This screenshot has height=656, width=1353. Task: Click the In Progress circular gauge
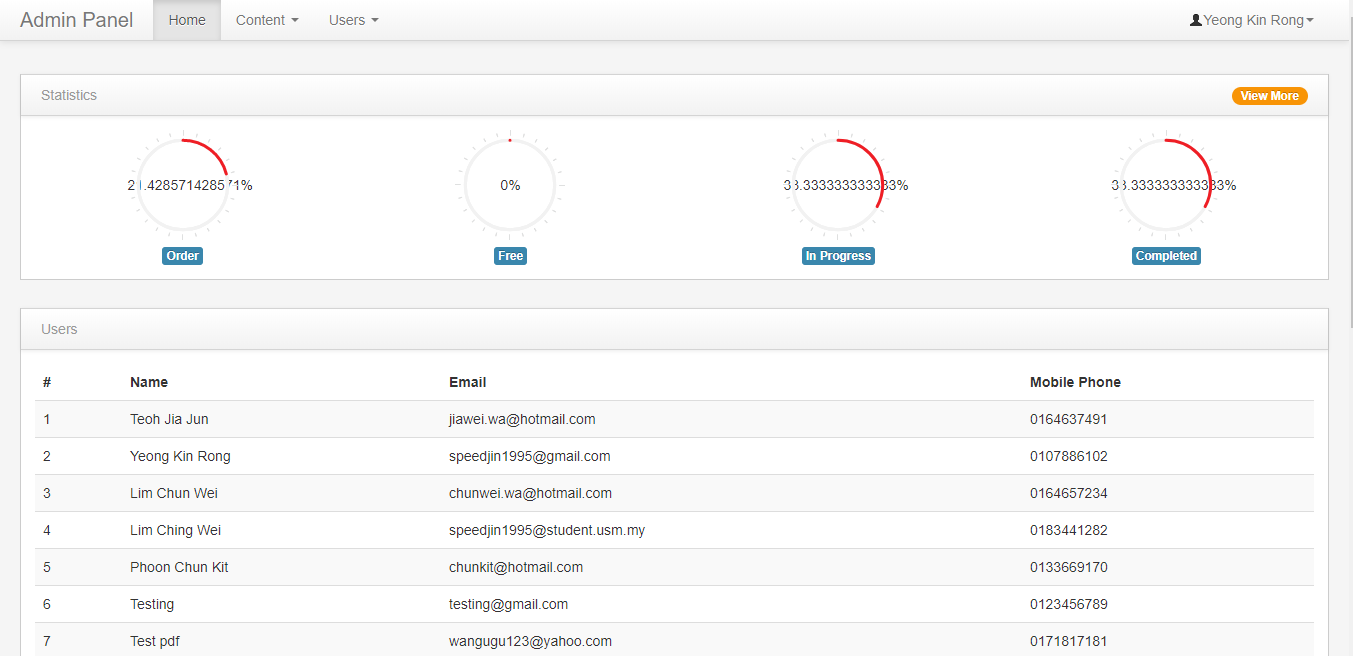[838, 185]
